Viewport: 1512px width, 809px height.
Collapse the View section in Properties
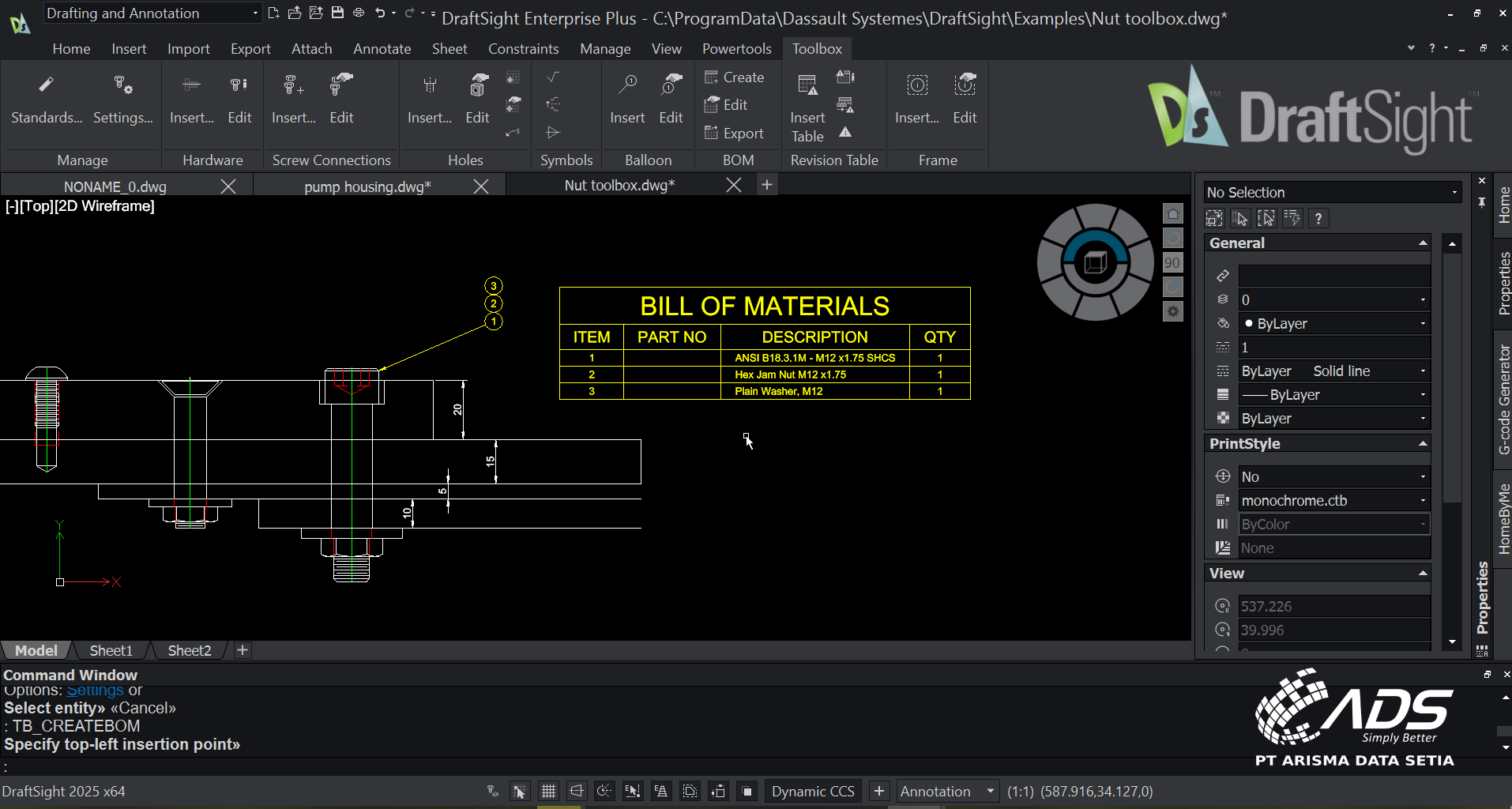pyautogui.click(x=1423, y=573)
